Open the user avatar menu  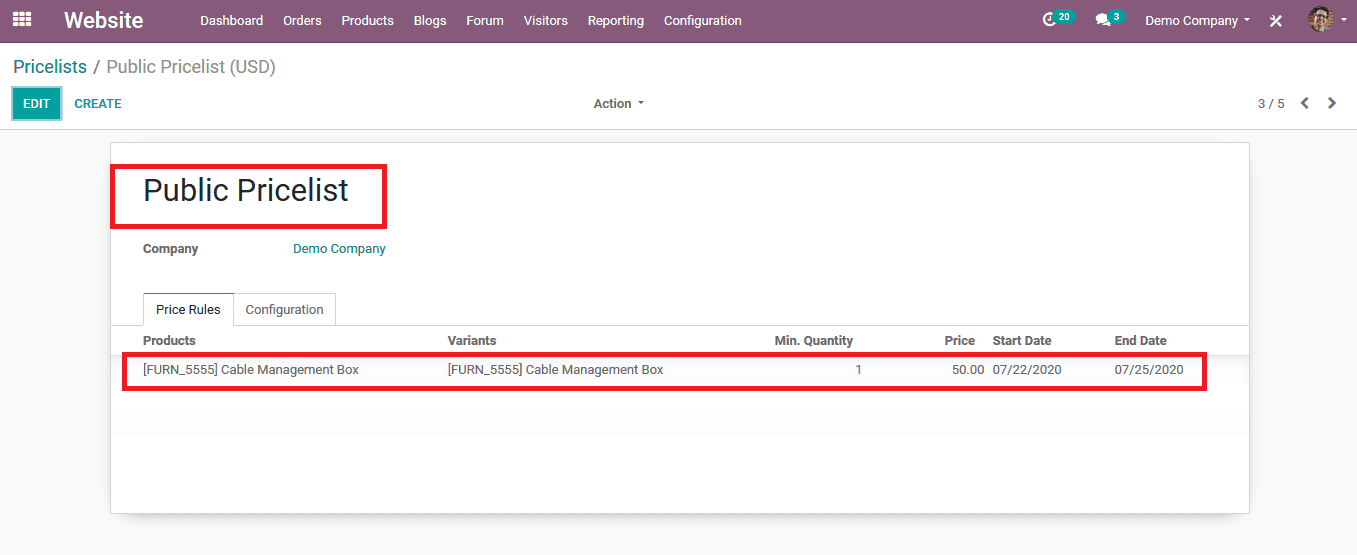click(x=1327, y=19)
